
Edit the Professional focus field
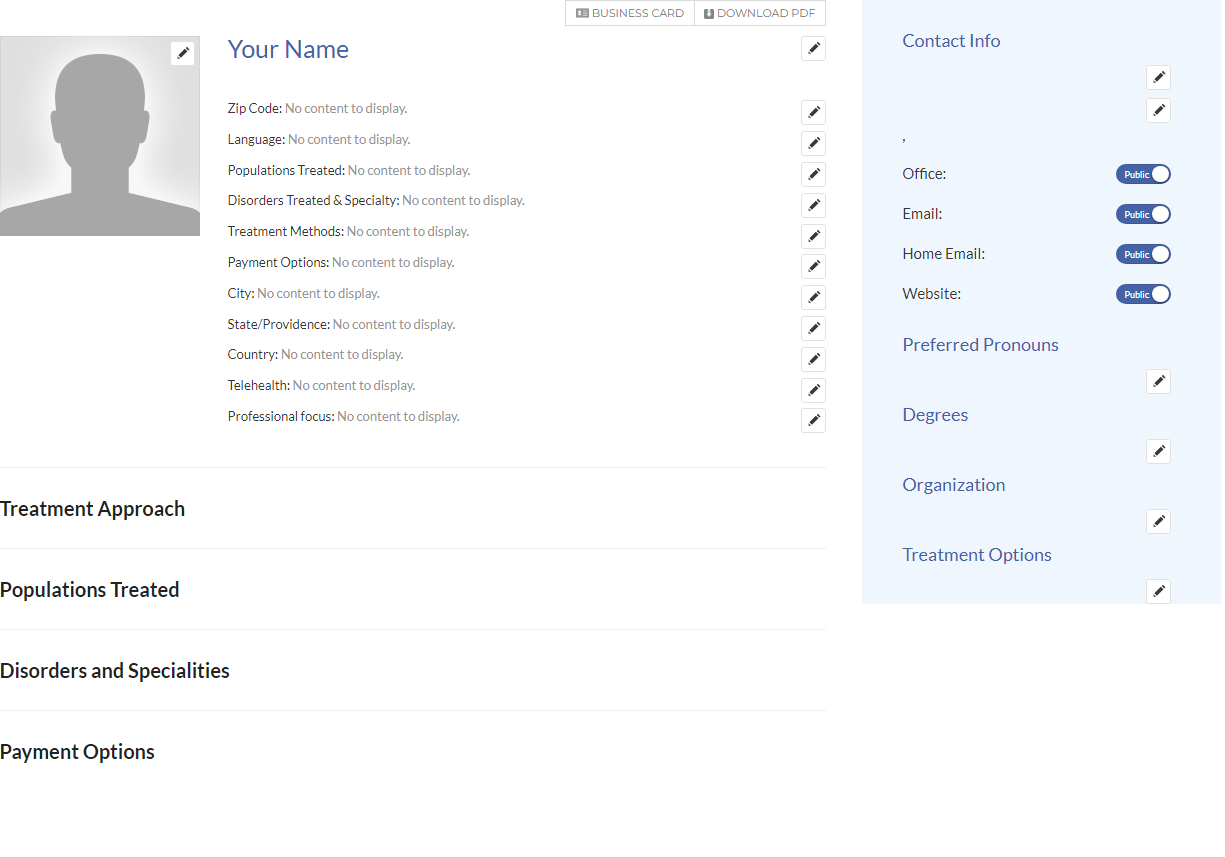click(813, 420)
